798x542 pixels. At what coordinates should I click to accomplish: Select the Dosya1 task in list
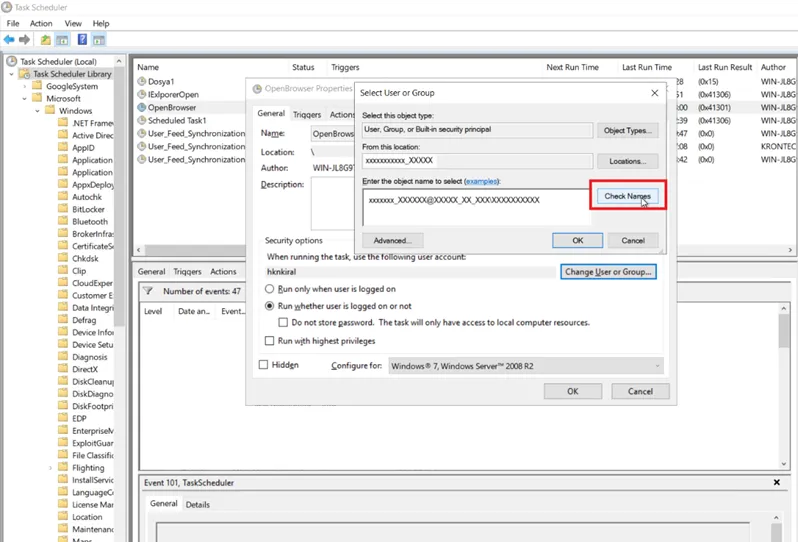click(x=161, y=81)
